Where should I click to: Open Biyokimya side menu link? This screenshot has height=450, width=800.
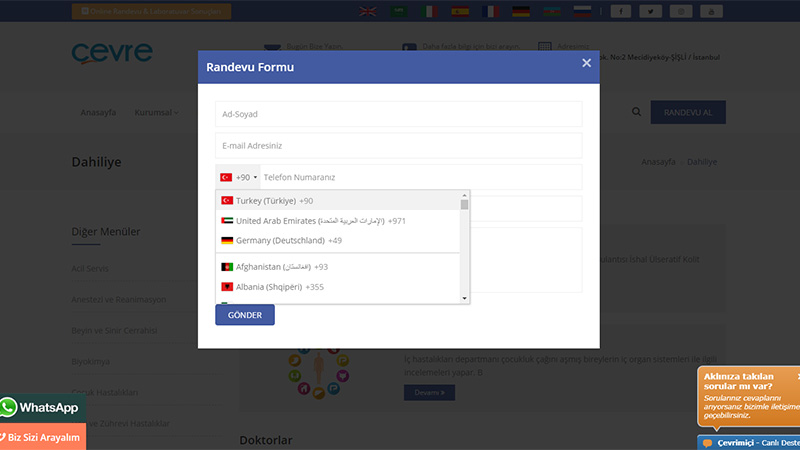(x=91, y=362)
